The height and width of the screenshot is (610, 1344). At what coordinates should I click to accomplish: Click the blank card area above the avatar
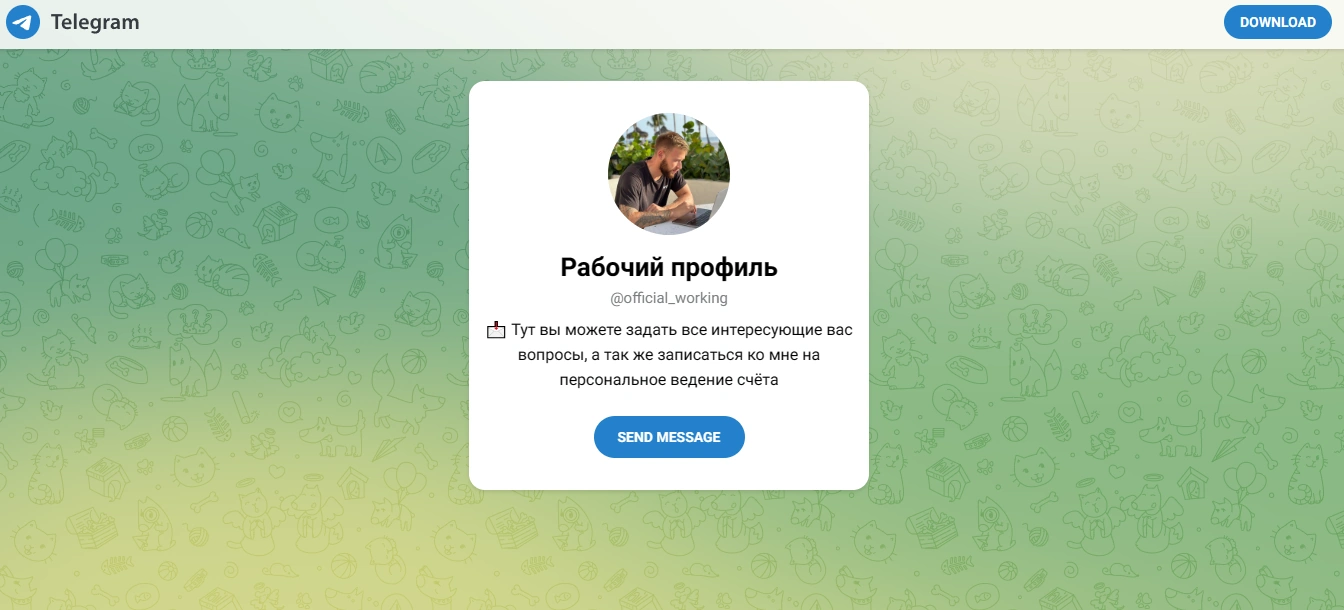point(669,97)
